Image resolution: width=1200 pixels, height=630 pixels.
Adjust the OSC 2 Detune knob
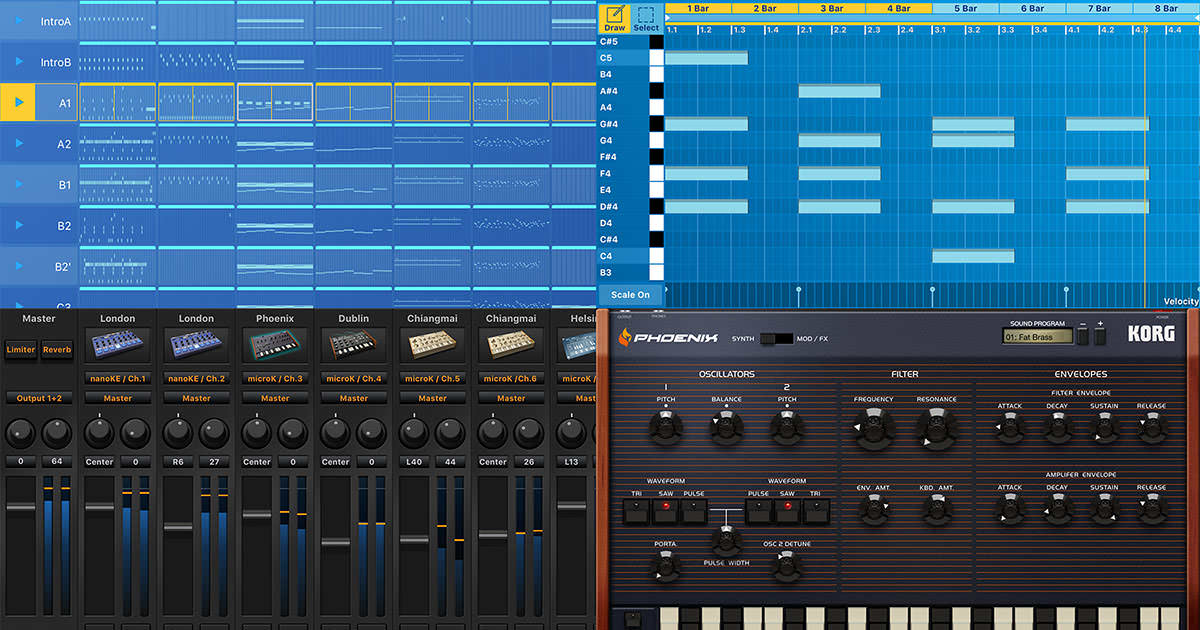point(786,567)
